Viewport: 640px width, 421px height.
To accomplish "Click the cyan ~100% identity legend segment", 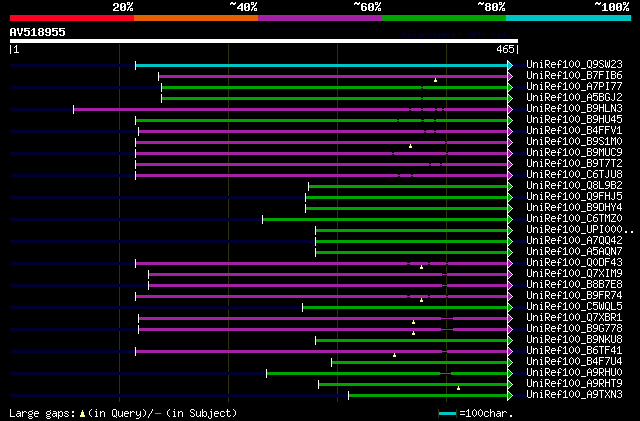I will tap(569, 18).
